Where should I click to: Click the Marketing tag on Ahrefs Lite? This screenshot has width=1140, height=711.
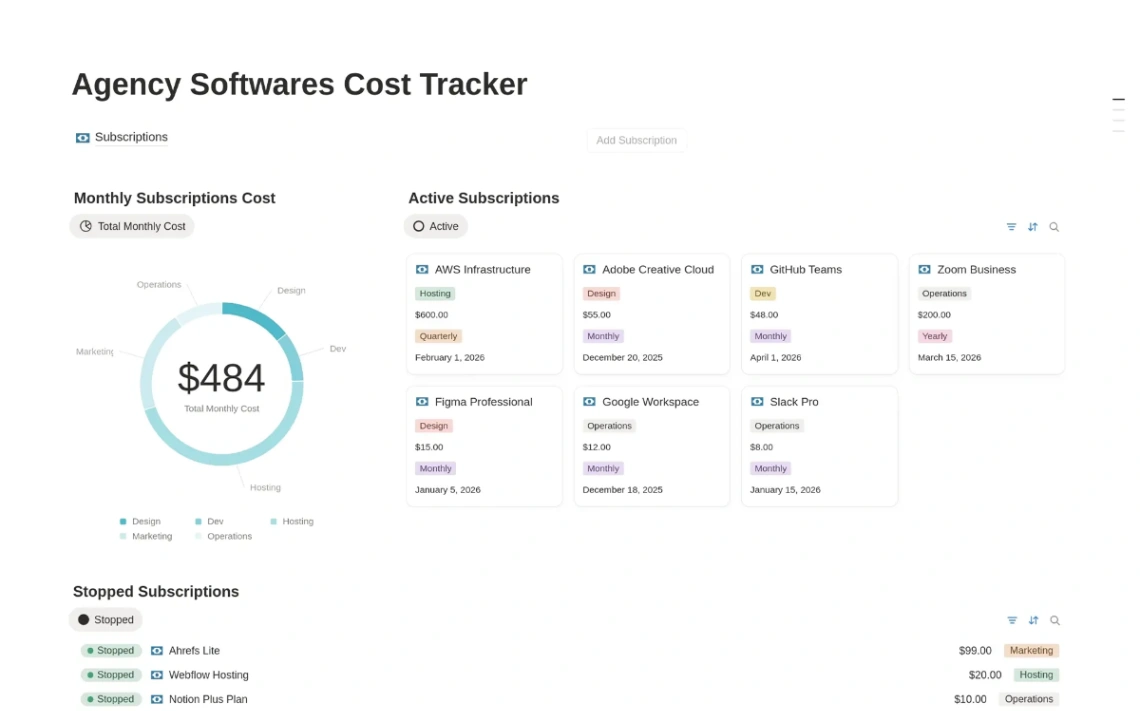click(1031, 651)
